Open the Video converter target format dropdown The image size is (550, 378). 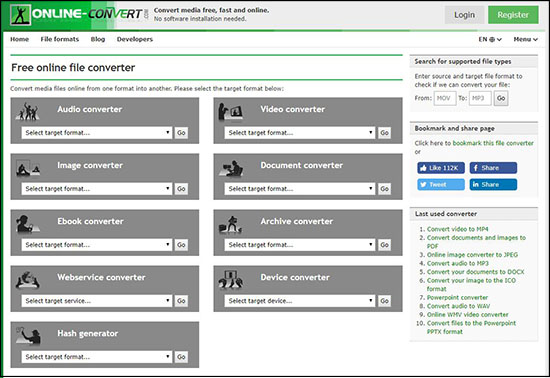[300, 133]
